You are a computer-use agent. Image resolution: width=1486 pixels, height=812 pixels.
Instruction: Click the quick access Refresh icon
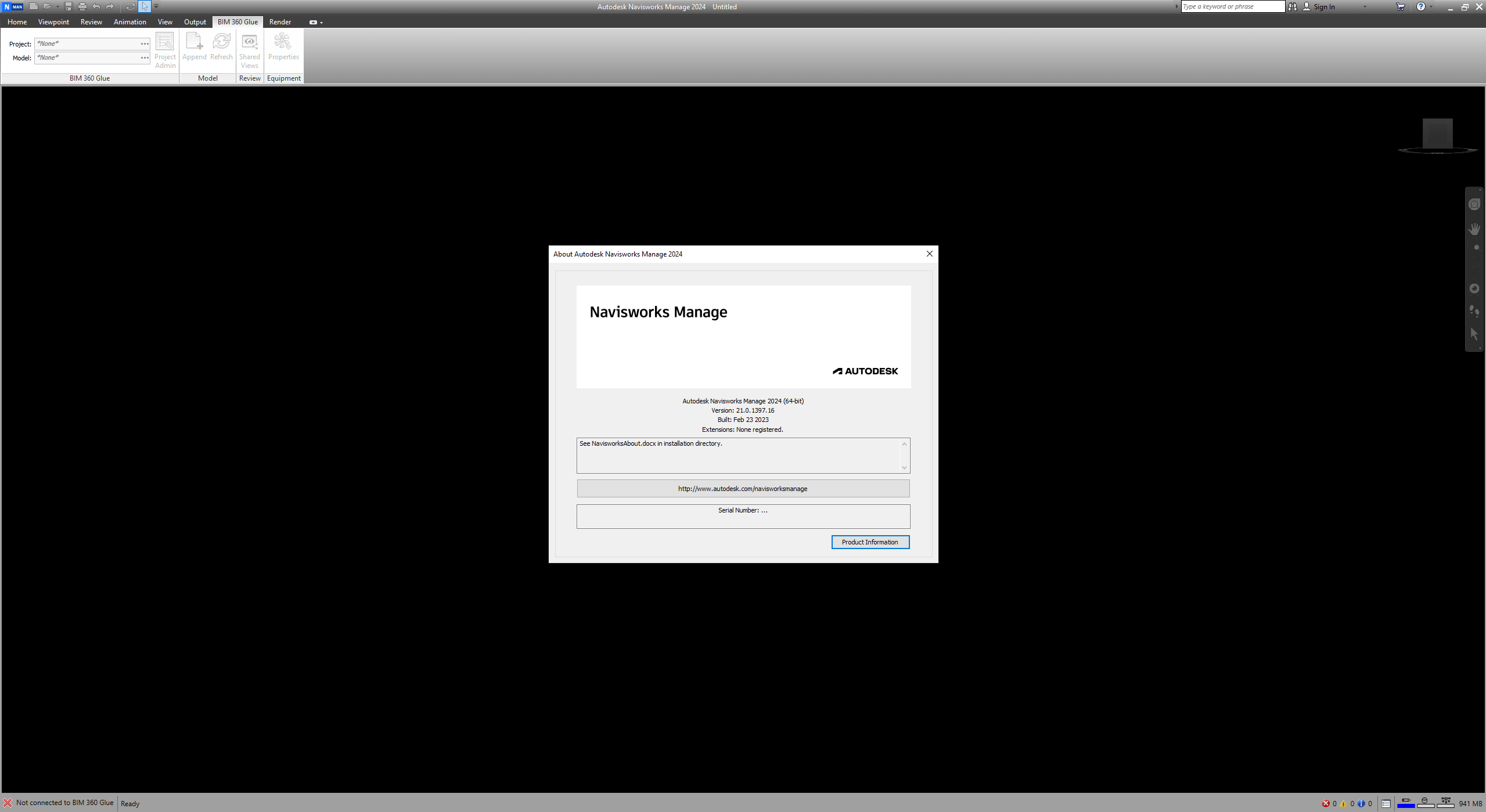[x=131, y=6]
